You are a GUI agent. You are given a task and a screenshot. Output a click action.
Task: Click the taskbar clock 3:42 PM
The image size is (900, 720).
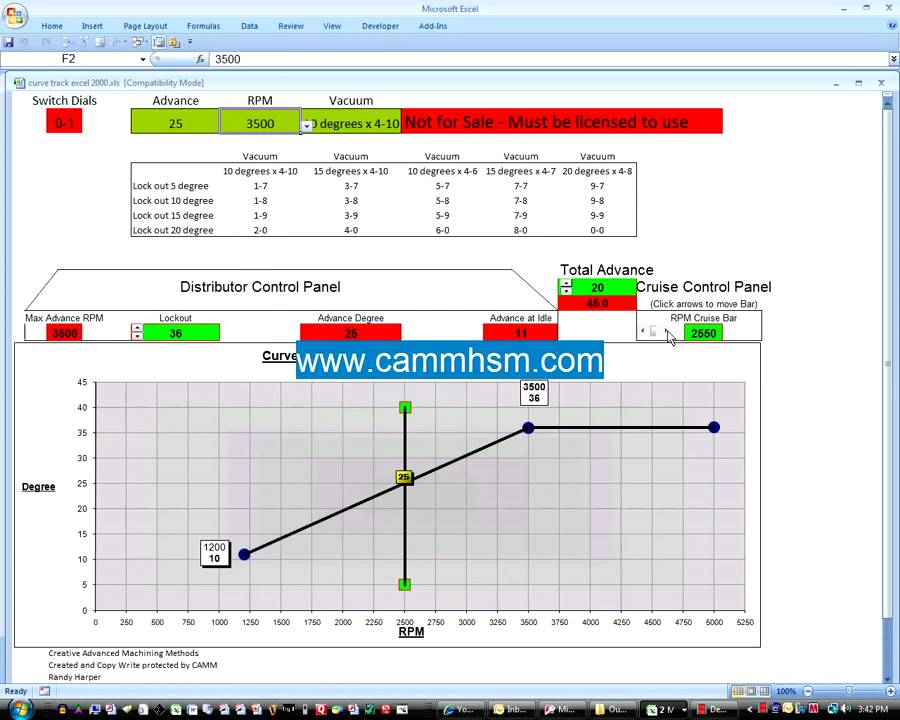(x=873, y=710)
